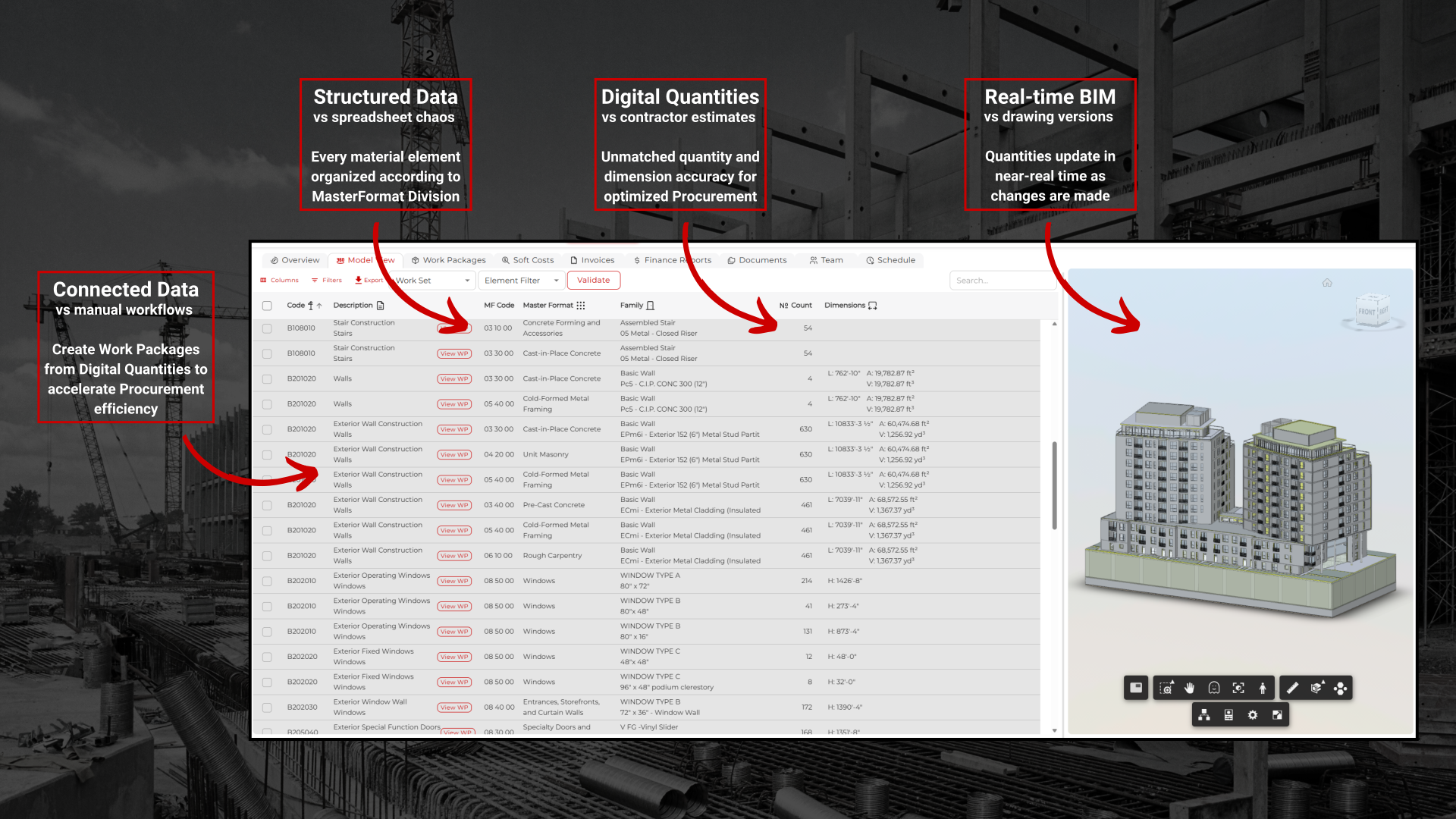Click the table vertical scrollbar thumb
The height and width of the screenshot is (819, 1456).
[x=1054, y=485]
